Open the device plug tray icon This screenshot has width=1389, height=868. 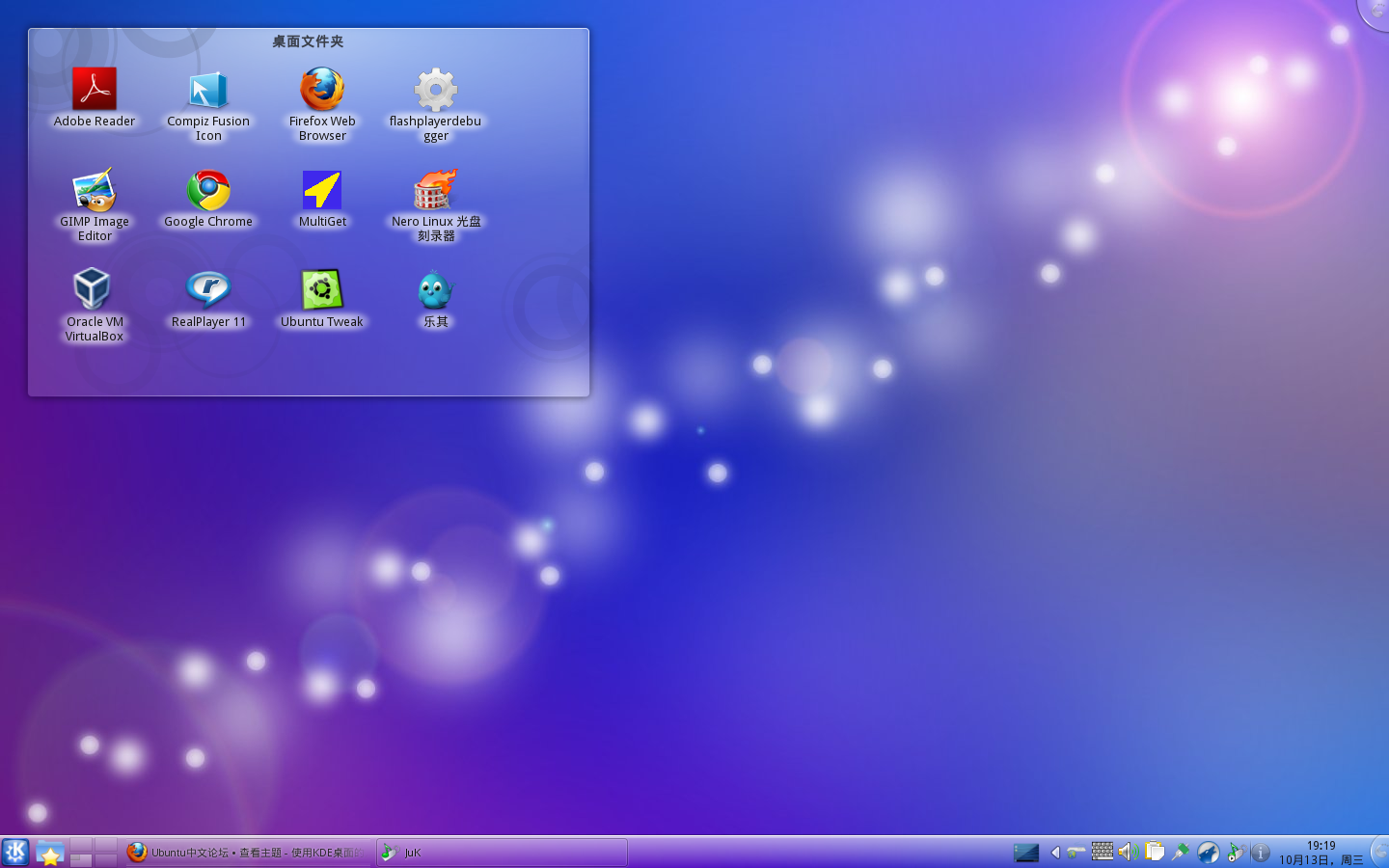pos(1181,853)
